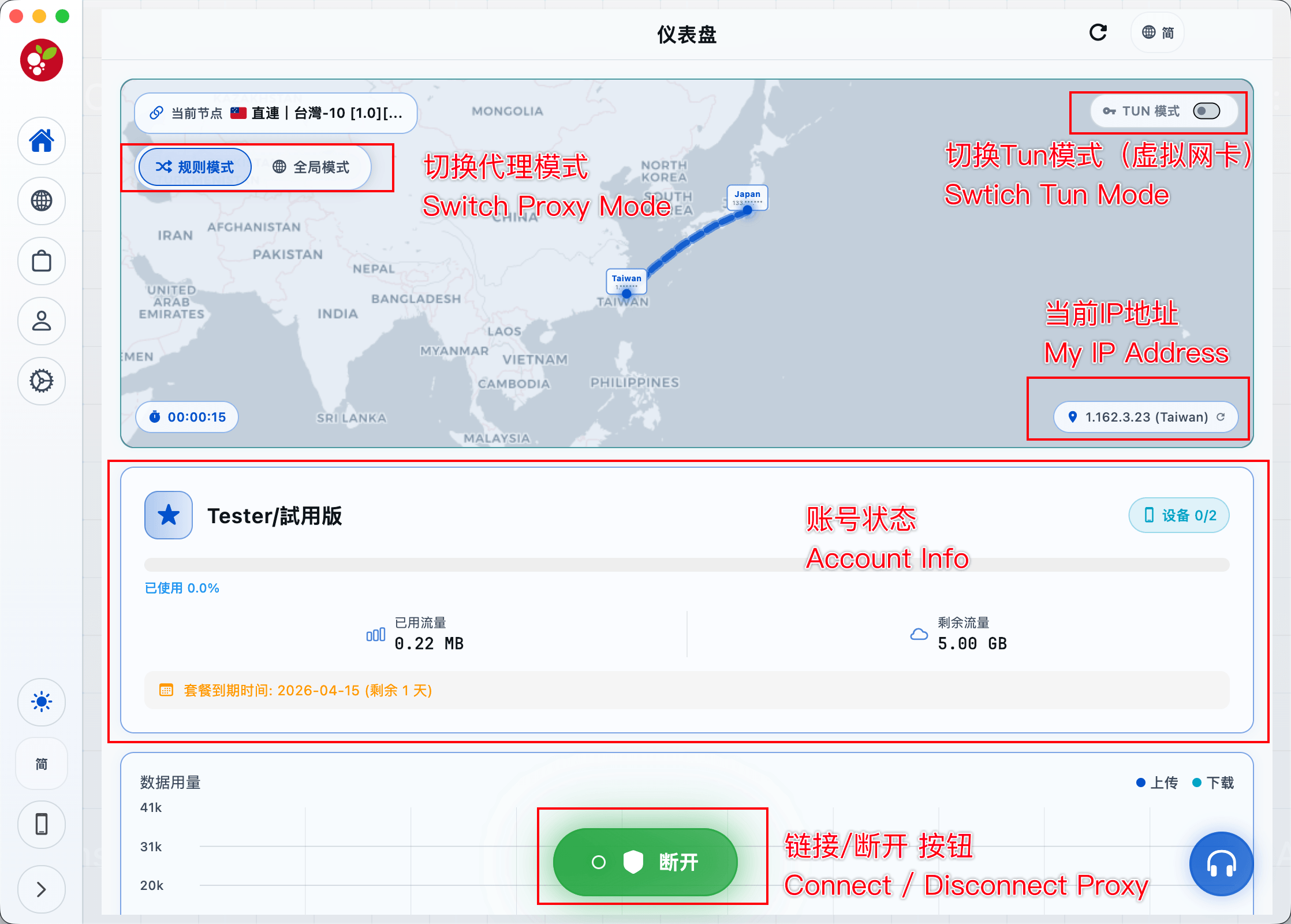The width and height of the screenshot is (1291, 924).
Task: Click the refresh icon in the header
Action: tap(1098, 33)
